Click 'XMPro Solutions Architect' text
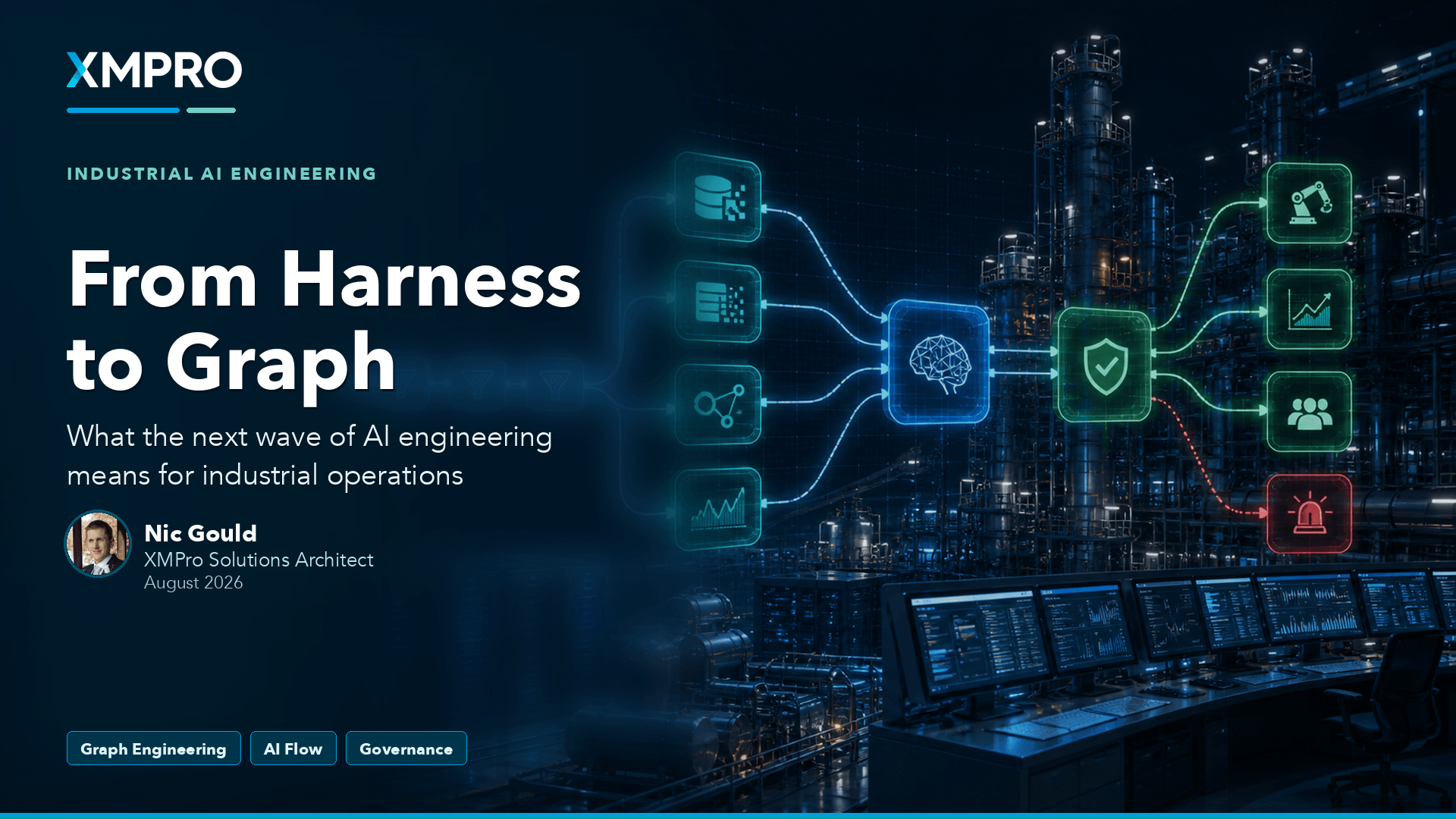The width and height of the screenshot is (1456, 819). coord(259,560)
